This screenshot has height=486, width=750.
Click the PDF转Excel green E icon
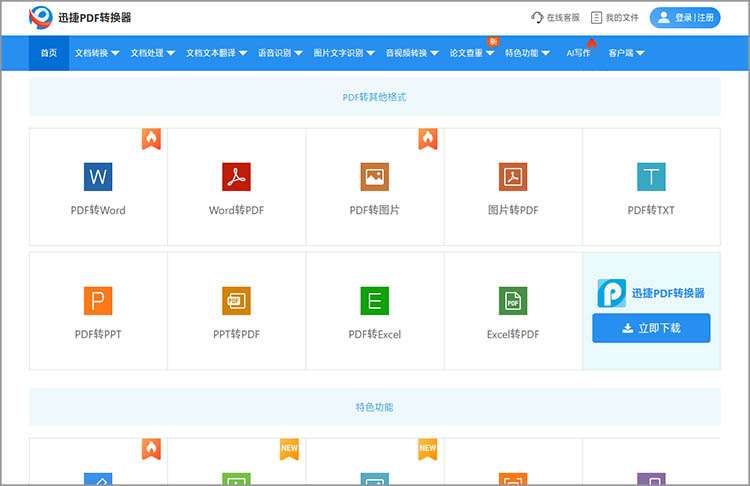pos(375,301)
